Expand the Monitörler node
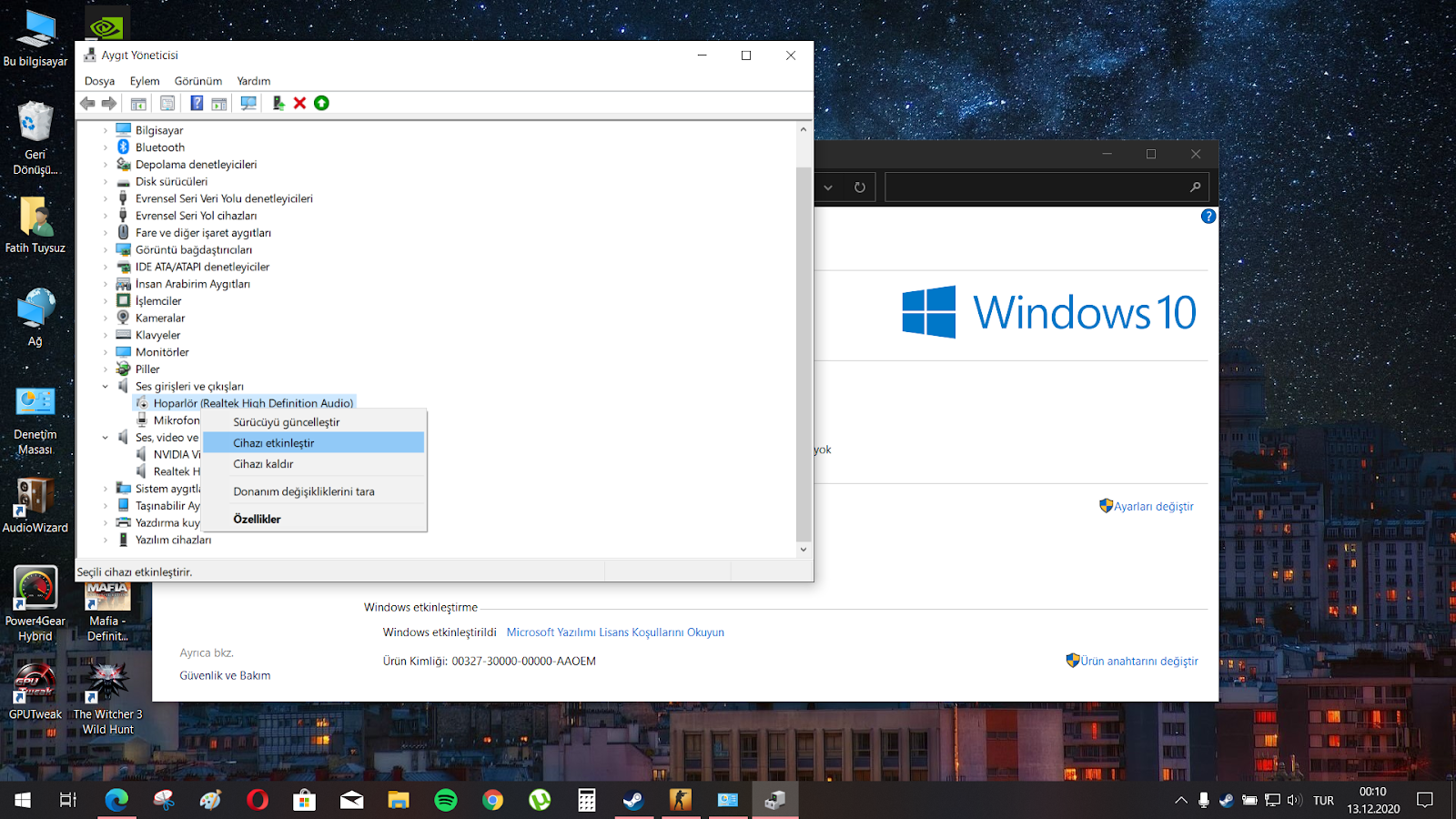Screen dimensions: 1456x819 [x=106, y=352]
